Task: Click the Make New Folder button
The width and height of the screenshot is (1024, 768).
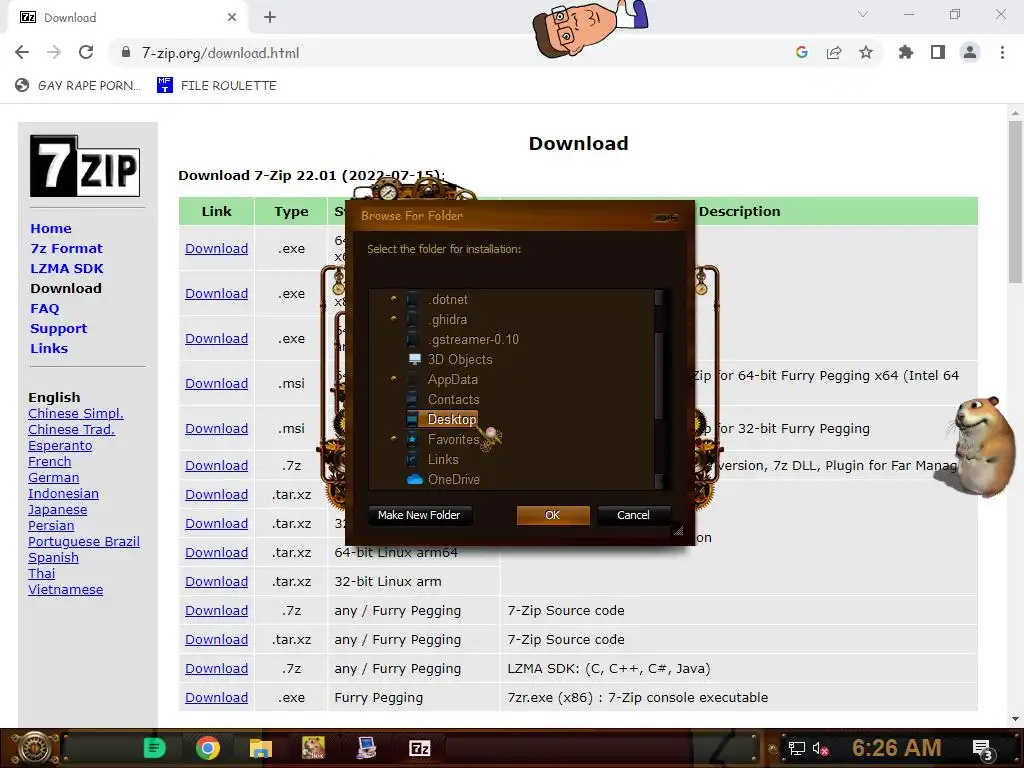Action: [x=419, y=515]
